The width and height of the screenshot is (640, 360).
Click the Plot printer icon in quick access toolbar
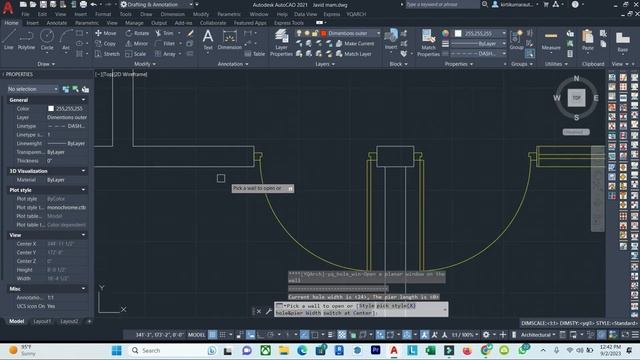83,4
